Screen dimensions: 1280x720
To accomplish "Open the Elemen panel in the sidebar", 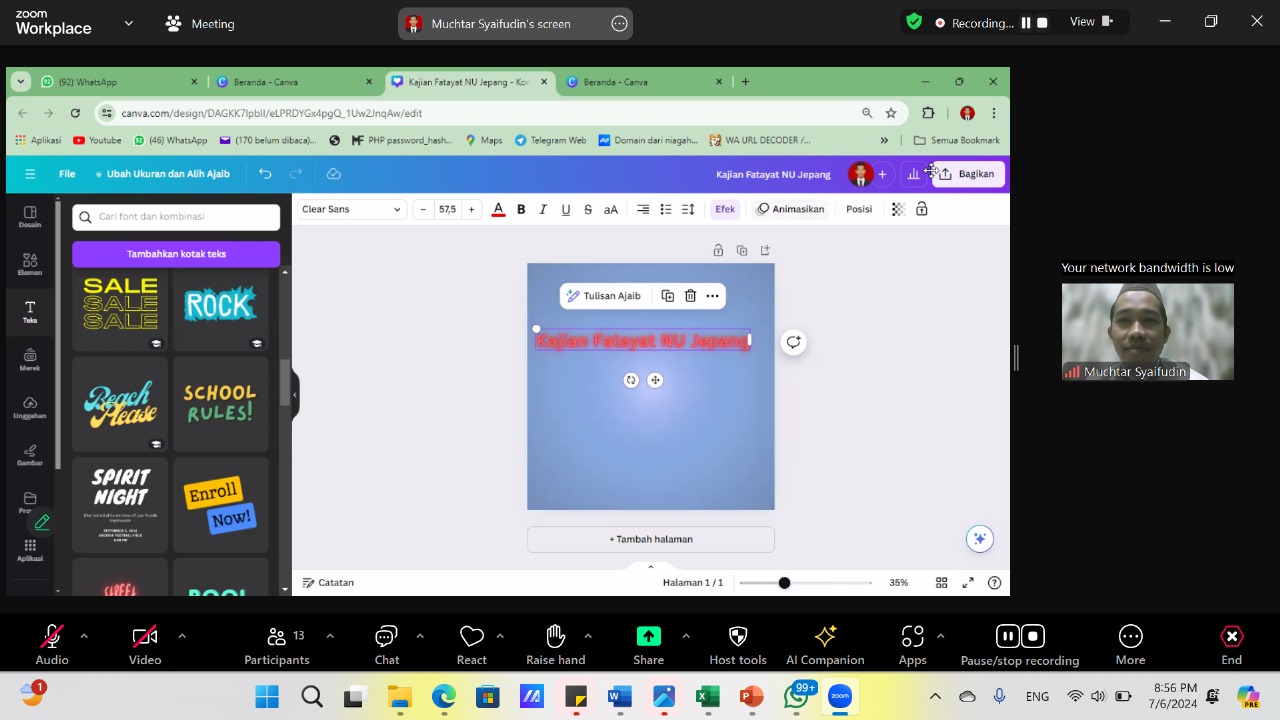I will point(30,264).
